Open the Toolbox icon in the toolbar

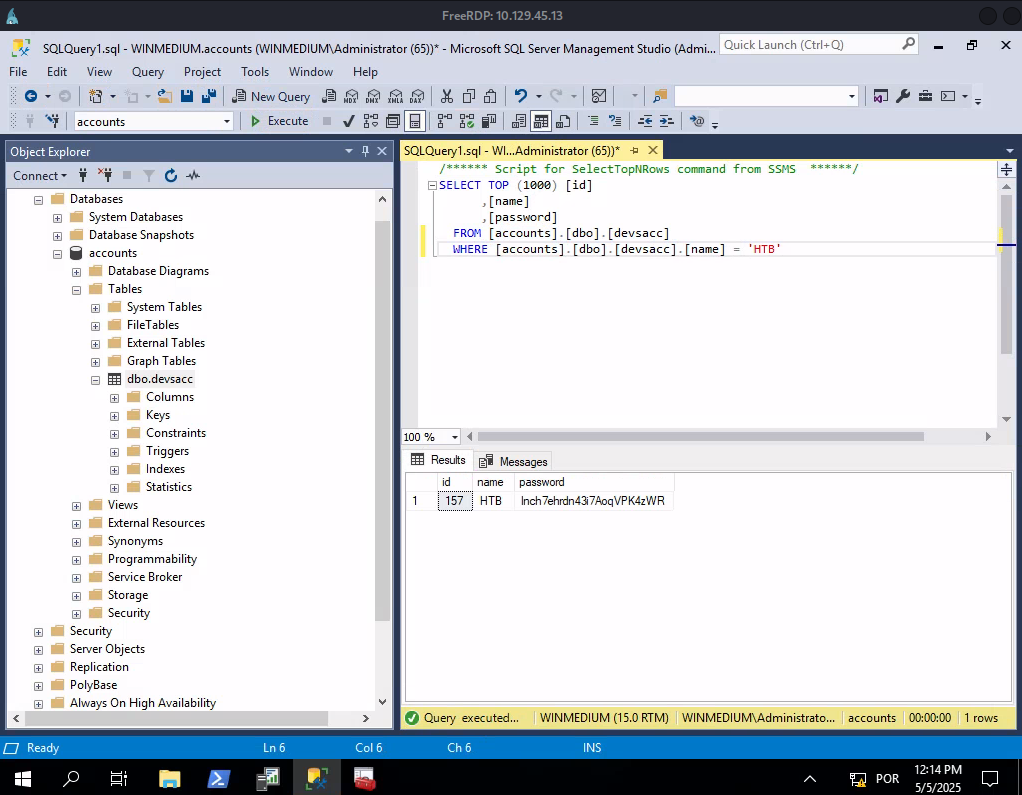[x=925, y=96]
